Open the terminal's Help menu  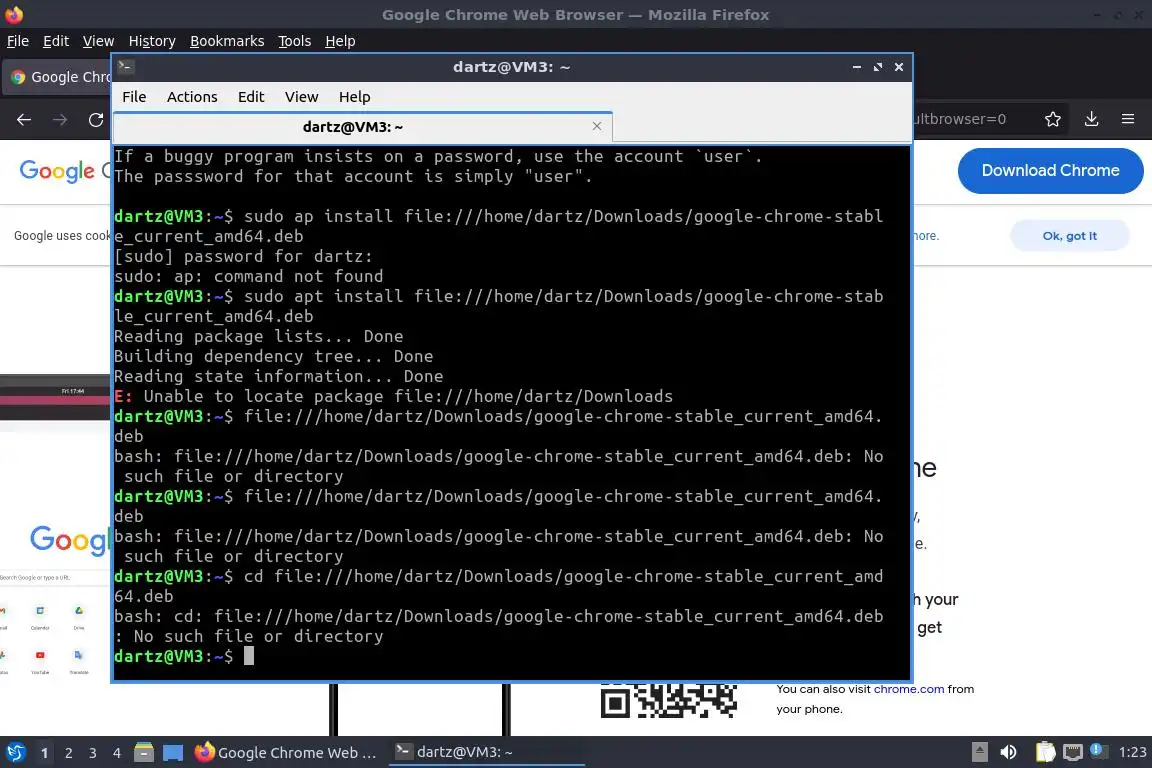pos(354,97)
